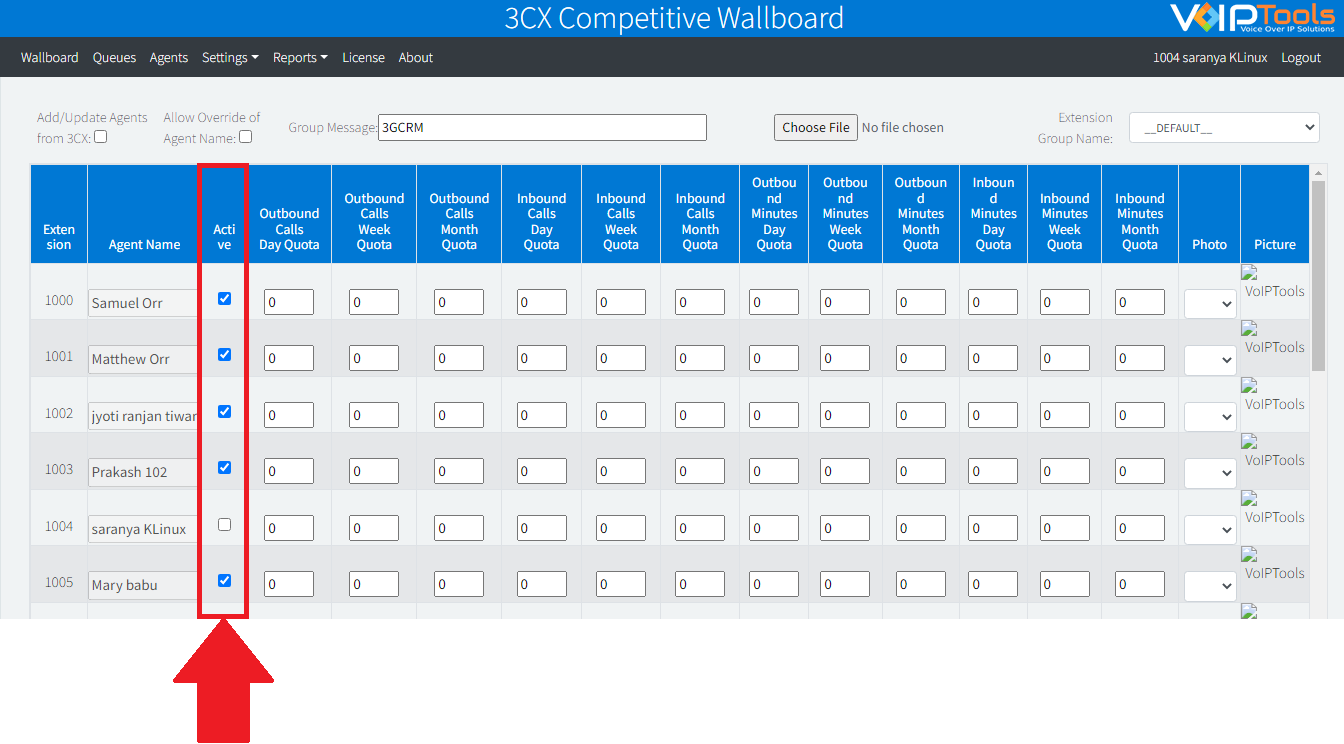Click Outbound Minutes Day Quota field for extension 1000

774,302
